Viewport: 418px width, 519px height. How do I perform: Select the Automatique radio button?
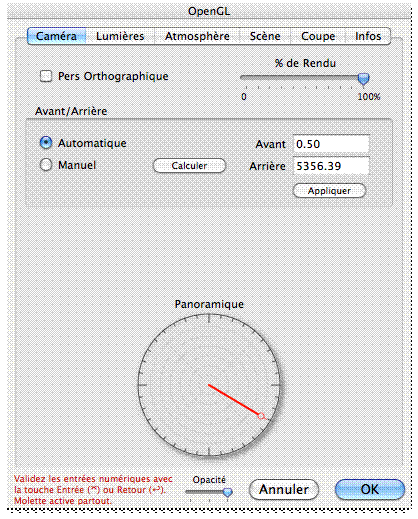click(x=46, y=143)
